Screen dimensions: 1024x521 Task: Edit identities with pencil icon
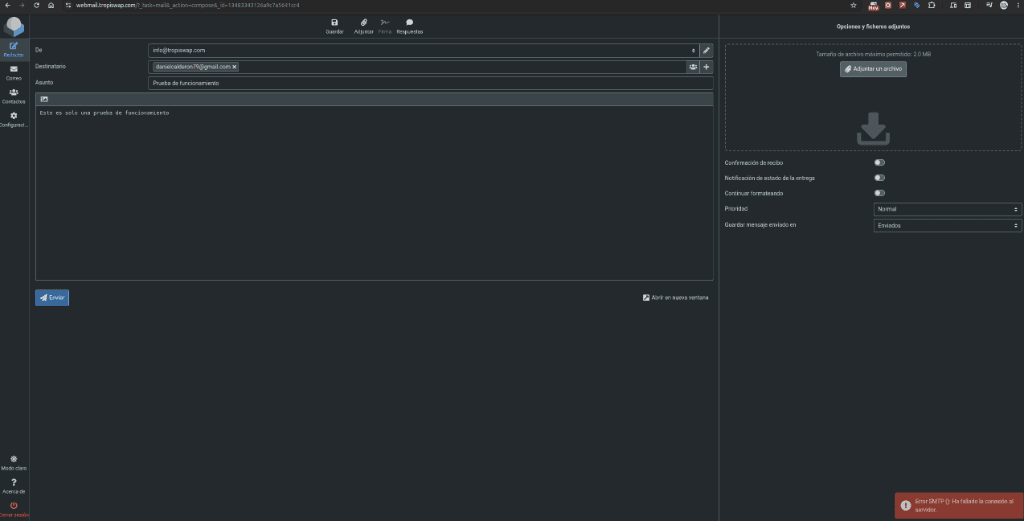point(706,50)
